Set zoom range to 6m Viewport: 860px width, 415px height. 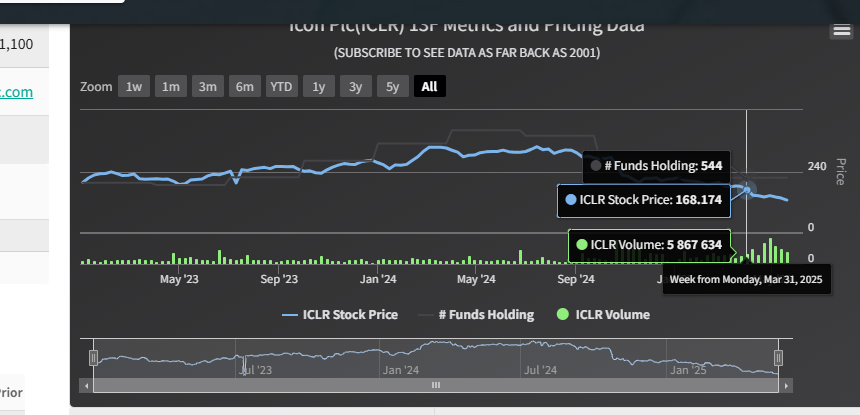point(245,87)
